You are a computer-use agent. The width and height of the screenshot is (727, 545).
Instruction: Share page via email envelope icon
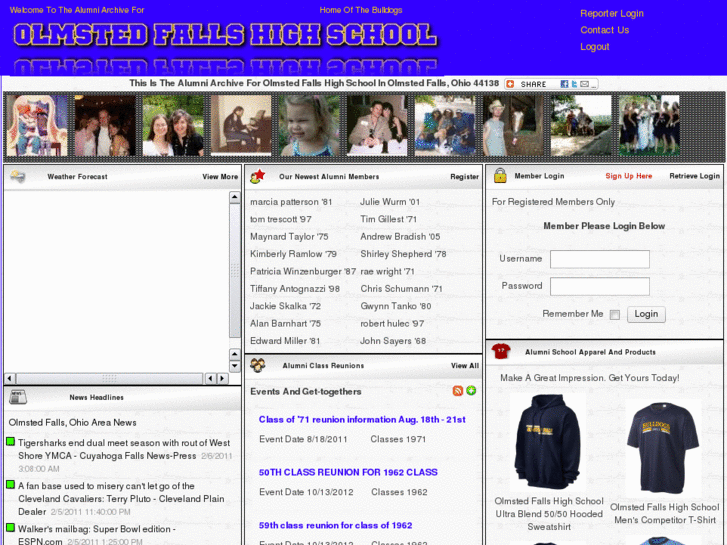584,84
